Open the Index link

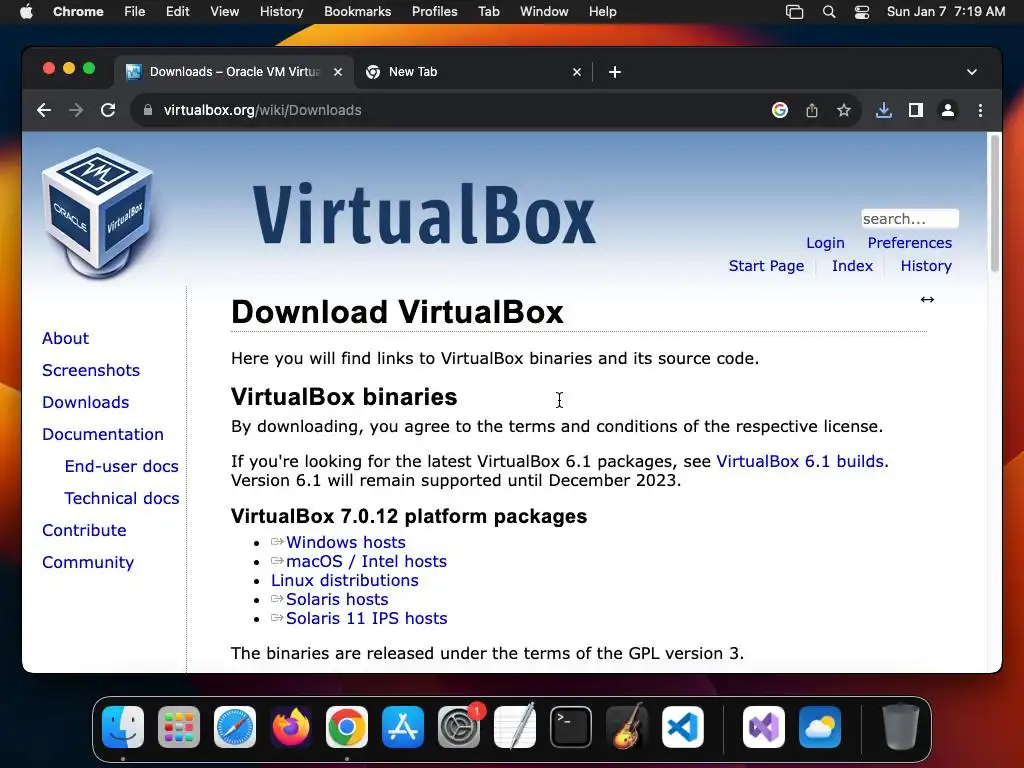(852, 266)
